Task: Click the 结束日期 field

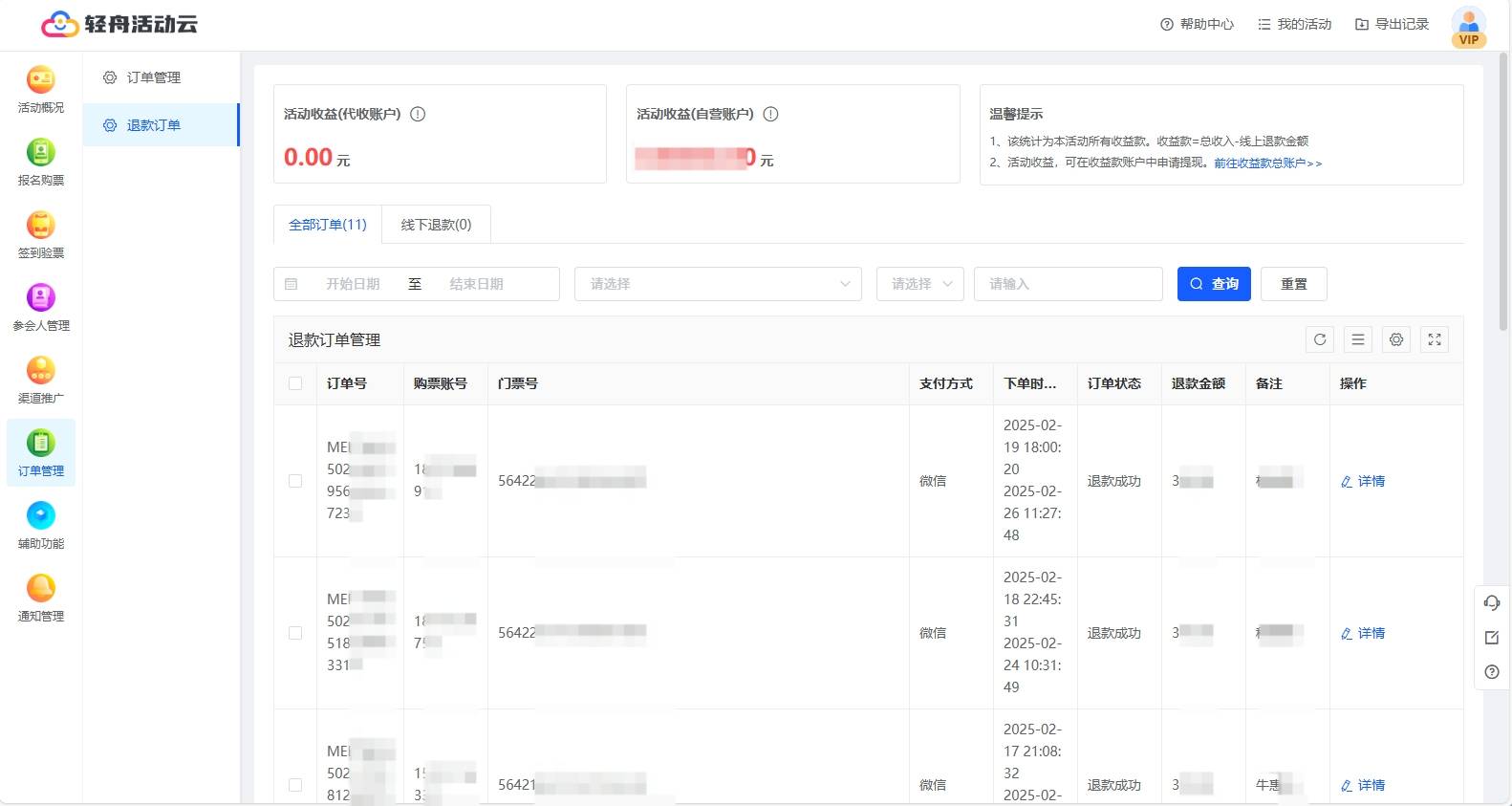Action: pyautogui.click(x=476, y=284)
